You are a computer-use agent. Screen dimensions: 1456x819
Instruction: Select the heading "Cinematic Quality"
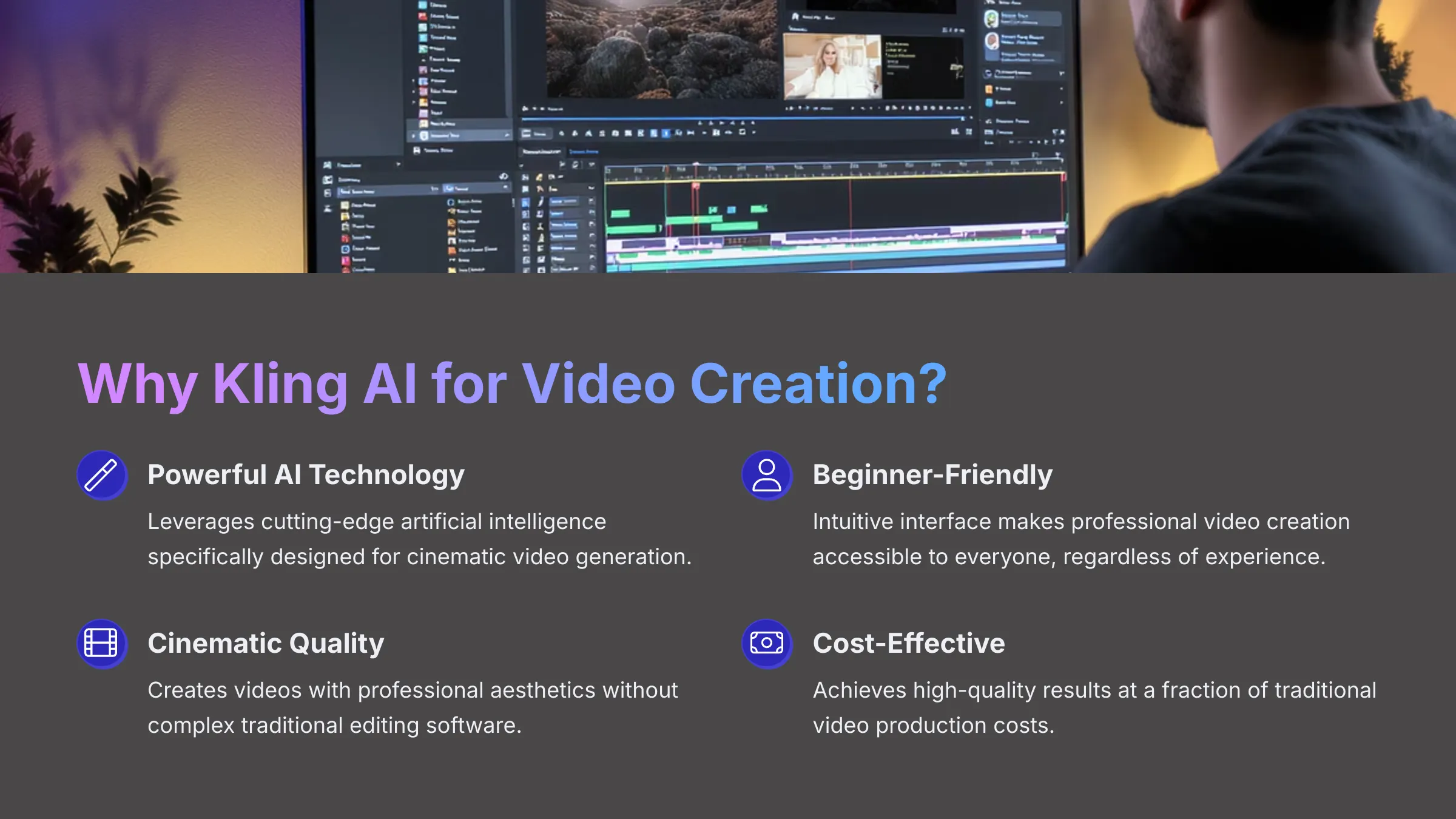click(266, 643)
